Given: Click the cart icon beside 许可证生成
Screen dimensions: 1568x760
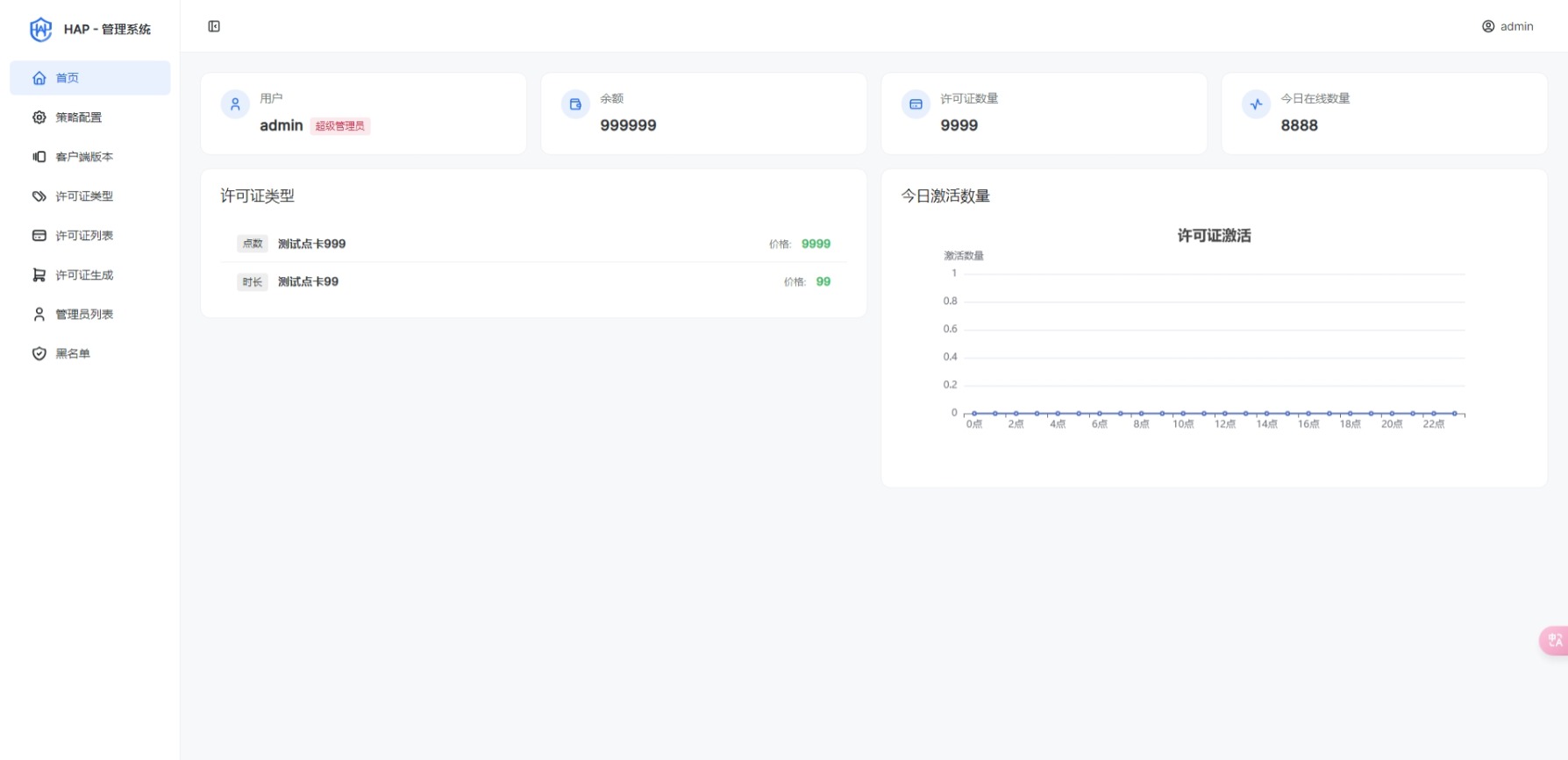Looking at the screenshot, I should pyautogui.click(x=39, y=275).
